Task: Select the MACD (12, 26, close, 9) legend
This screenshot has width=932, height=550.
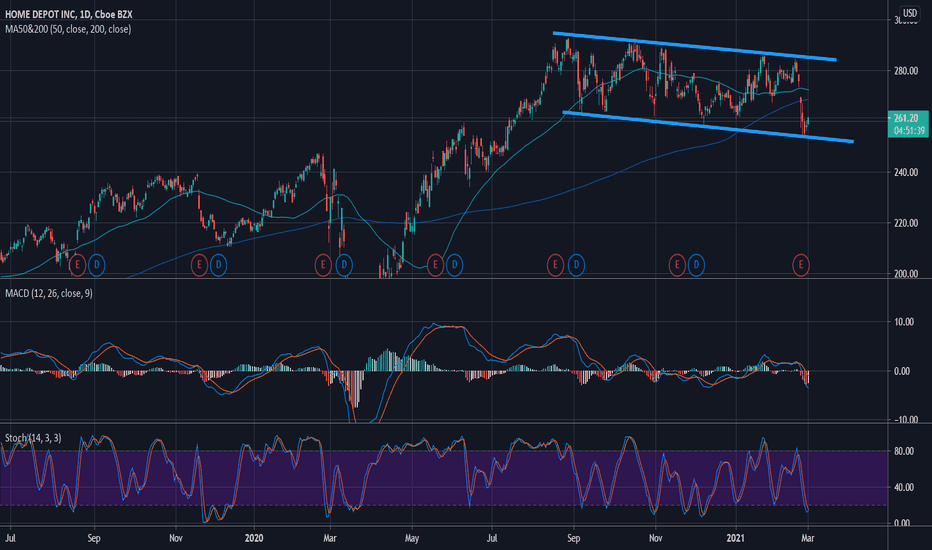Action: tap(49, 293)
